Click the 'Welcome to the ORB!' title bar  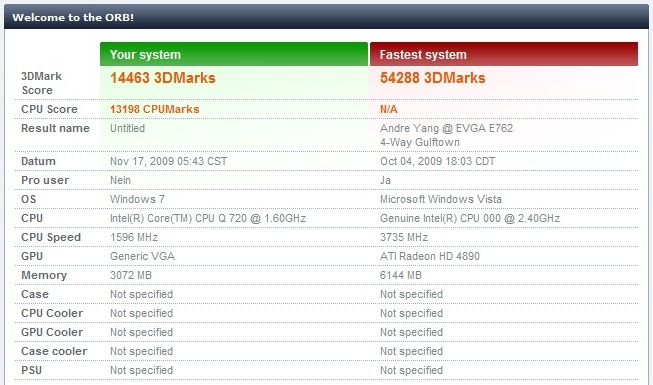coord(326,17)
